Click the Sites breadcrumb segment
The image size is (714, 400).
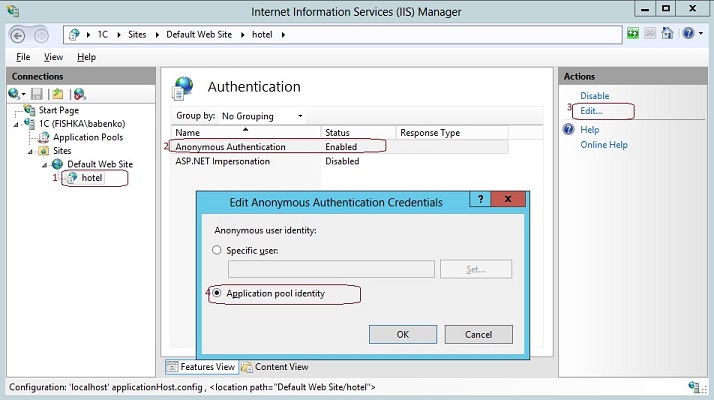tap(137, 35)
